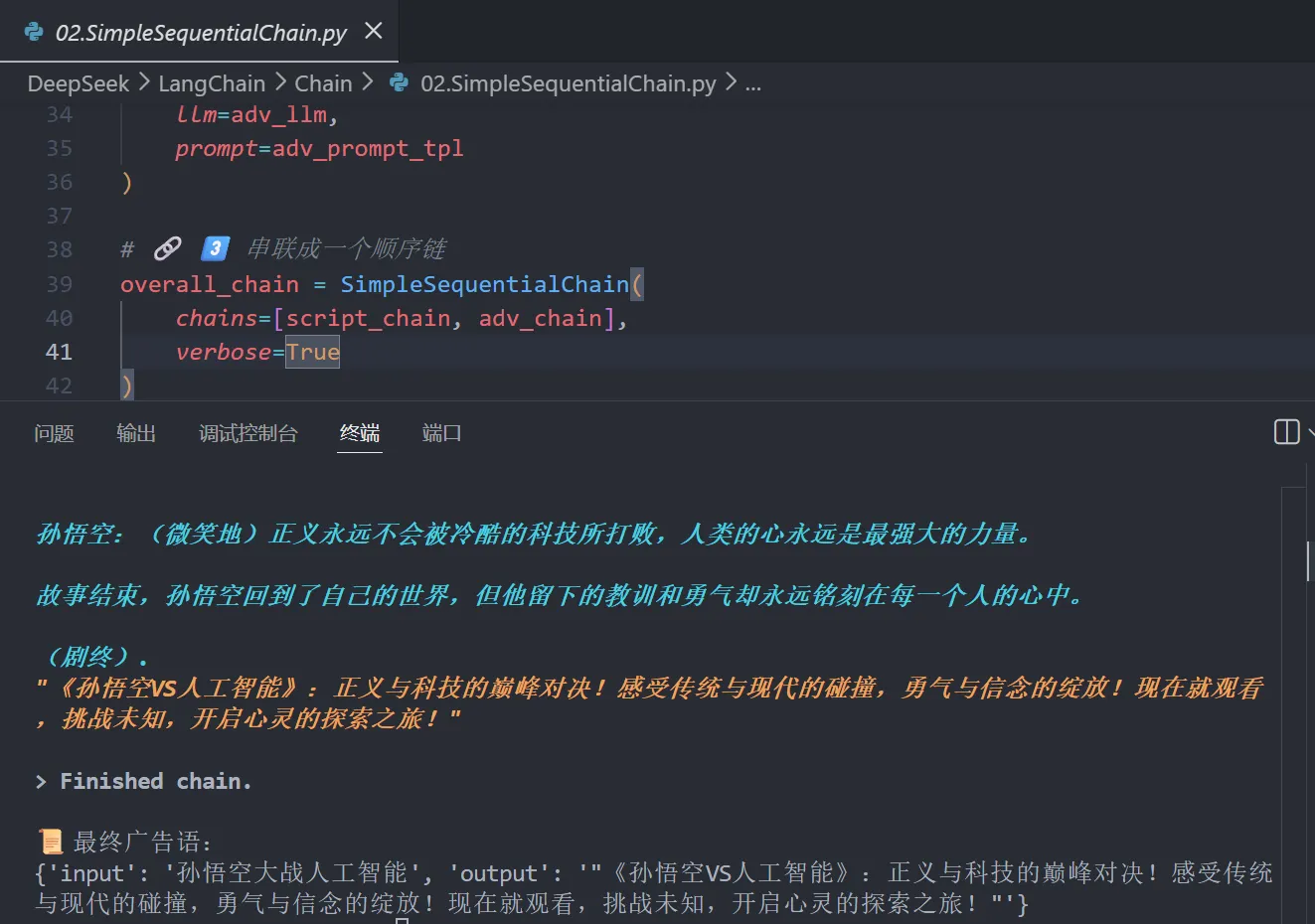Click the 'input' key in the output dict
The height and width of the screenshot is (924, 1315).
[99, 873]
